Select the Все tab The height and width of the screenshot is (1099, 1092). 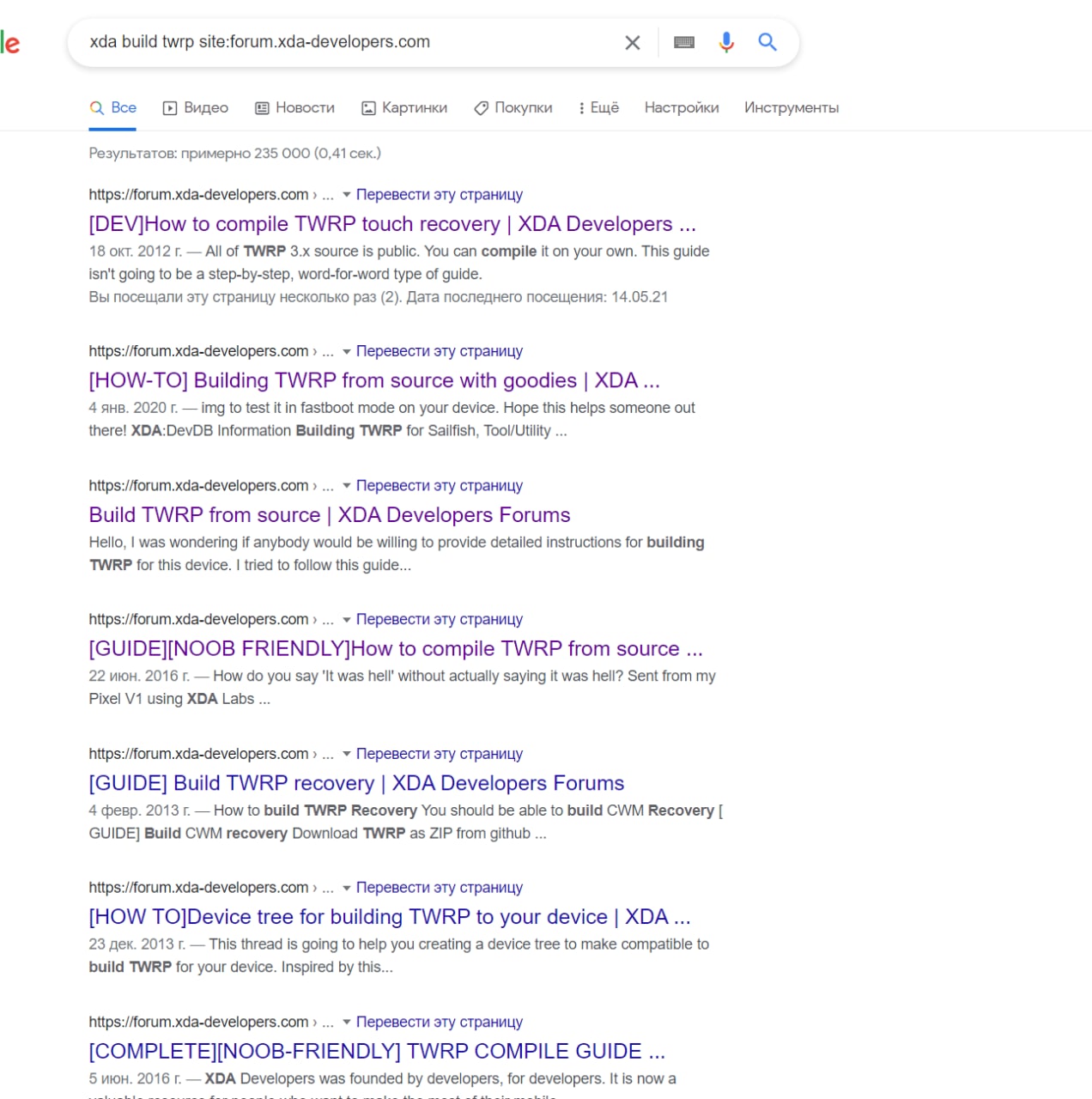click(113, 107)
